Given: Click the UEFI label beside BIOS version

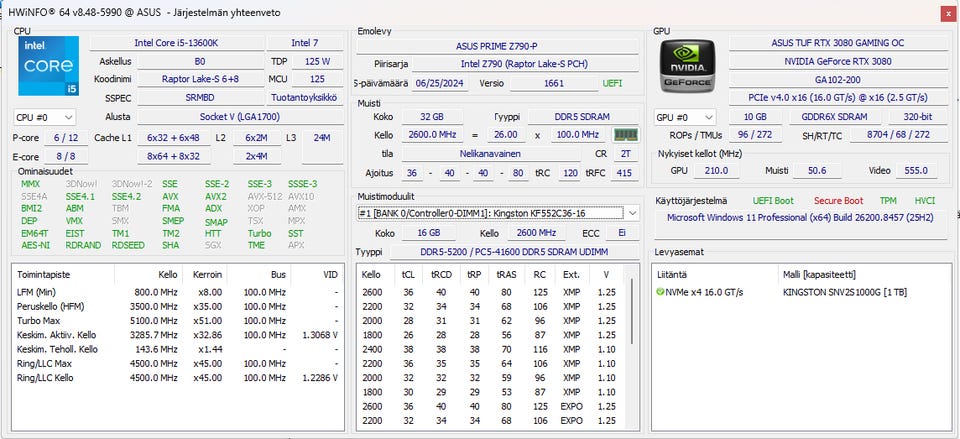Looking at the screenshot, I should (612, 83).
